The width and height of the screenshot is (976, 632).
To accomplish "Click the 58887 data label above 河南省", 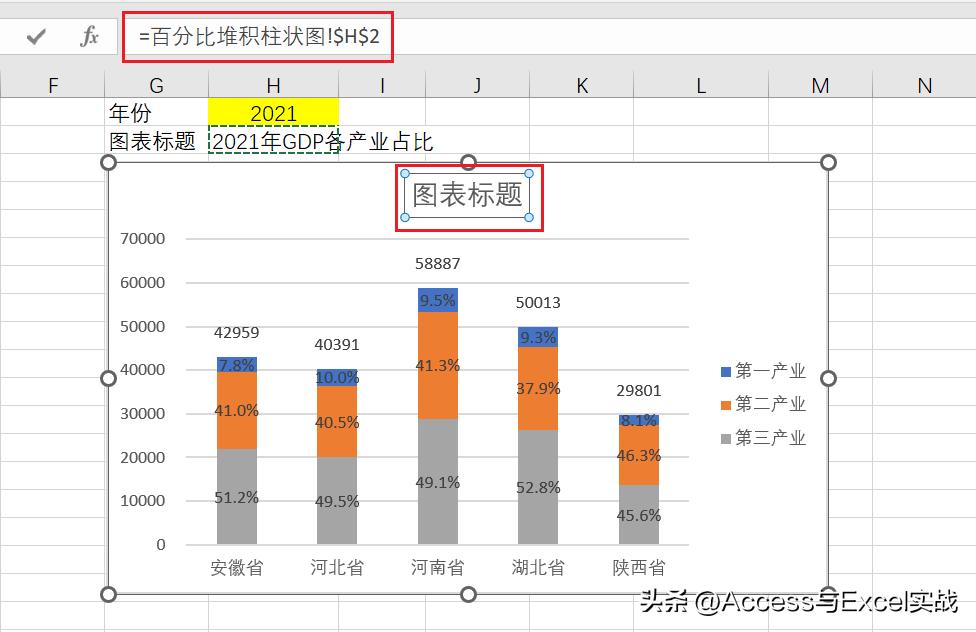I will tap(437, 263).
